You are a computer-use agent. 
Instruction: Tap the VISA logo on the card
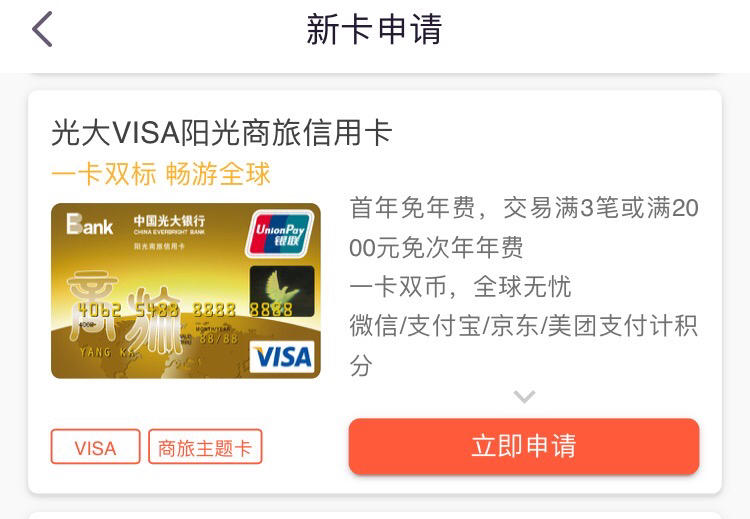click(282, 357)
